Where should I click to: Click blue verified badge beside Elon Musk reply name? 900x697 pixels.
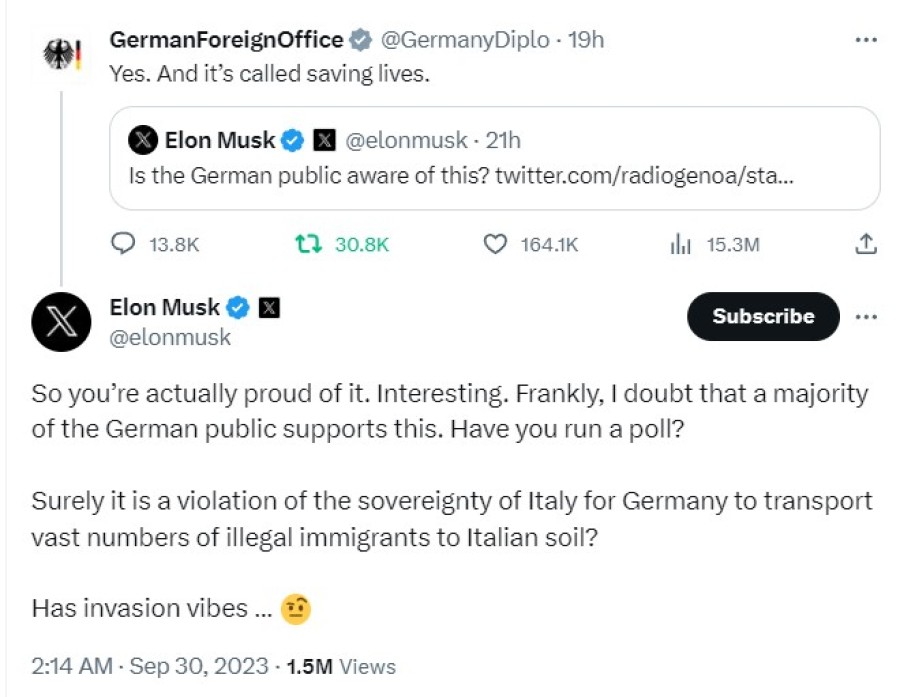pyautogui.click(x=240, y=307)
